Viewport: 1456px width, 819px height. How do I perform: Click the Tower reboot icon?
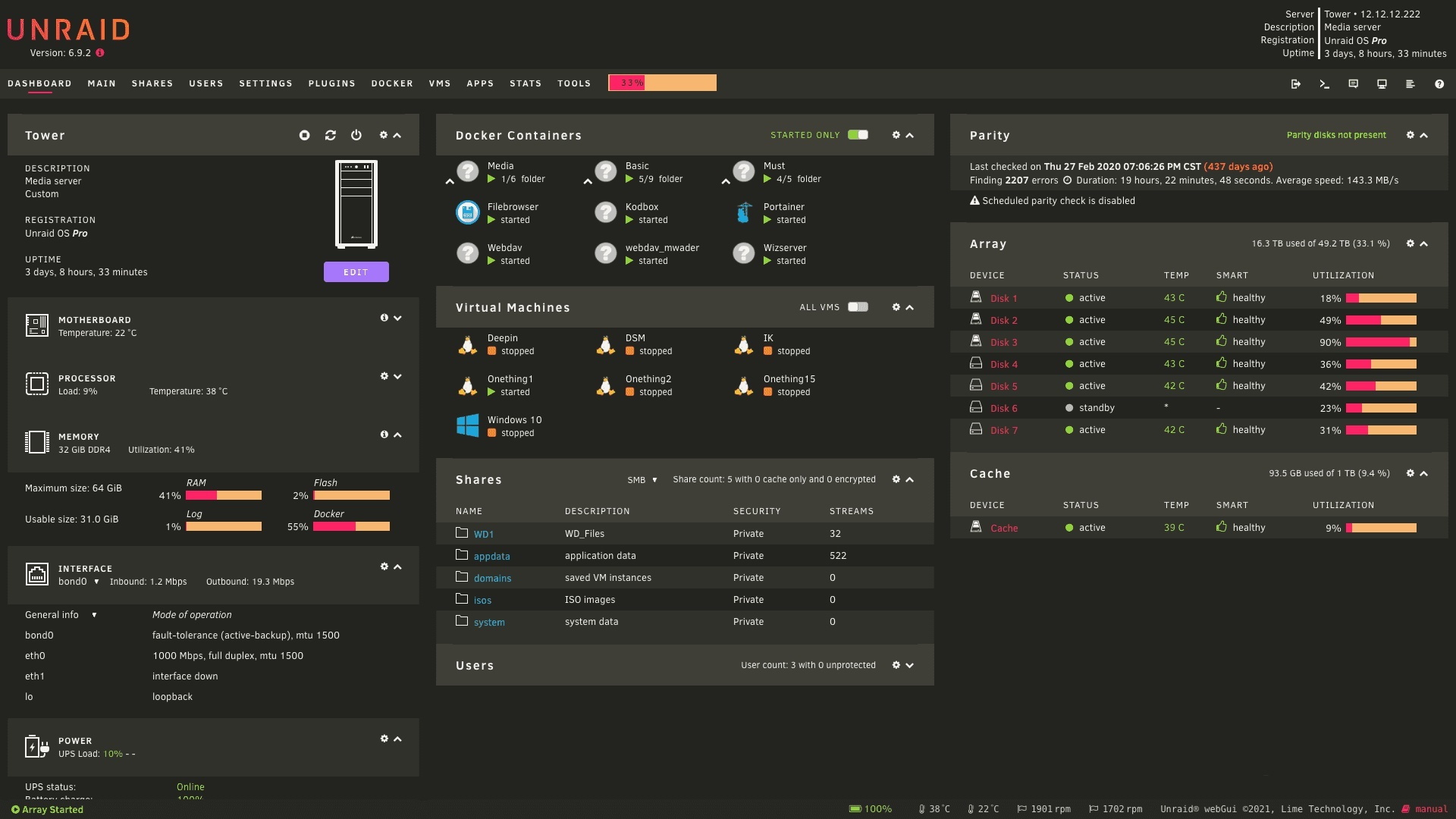[331, 135]
